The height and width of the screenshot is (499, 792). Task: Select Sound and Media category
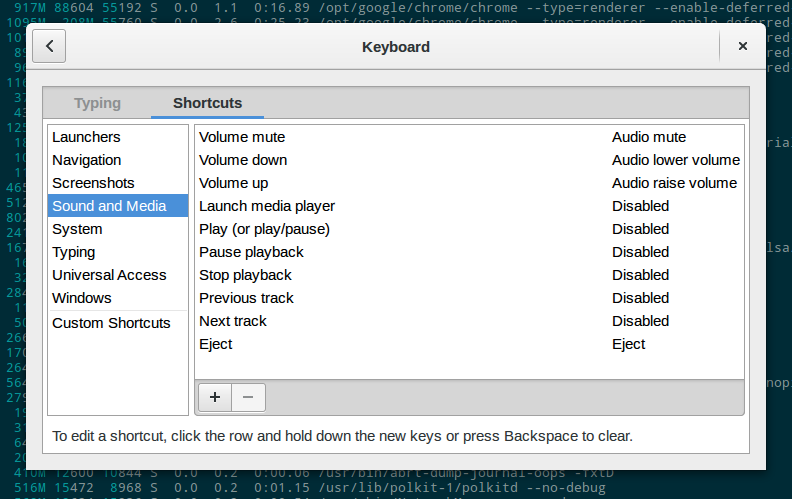pyautogui.click(x=109, y=206)
